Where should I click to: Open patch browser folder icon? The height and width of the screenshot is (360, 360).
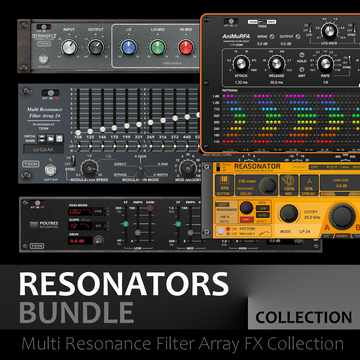pyautogui.click(x=51, y=138)
